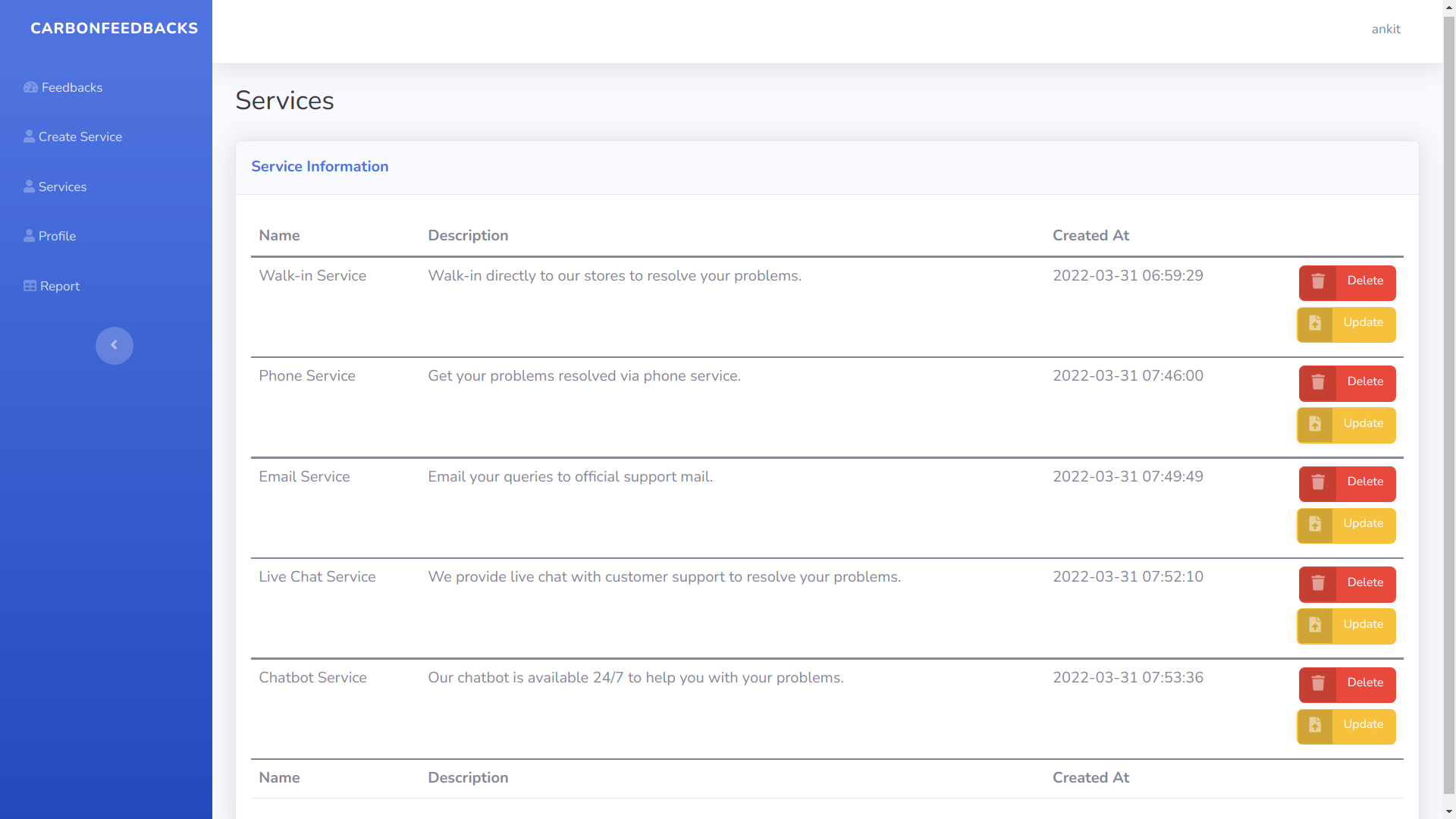Open the Feedbacks page from sidebar

[71, 87]
